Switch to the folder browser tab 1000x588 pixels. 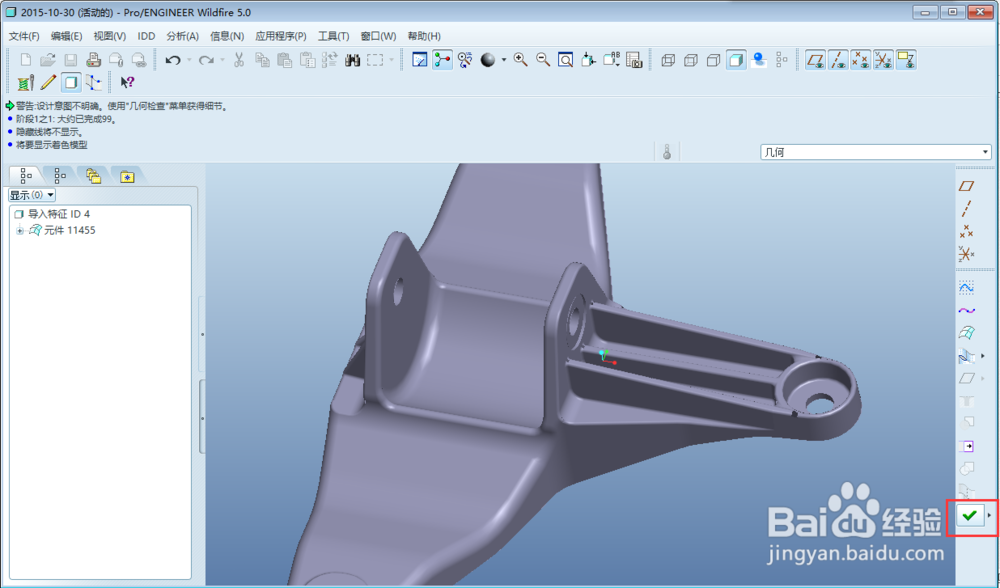(x=94, y=175)
